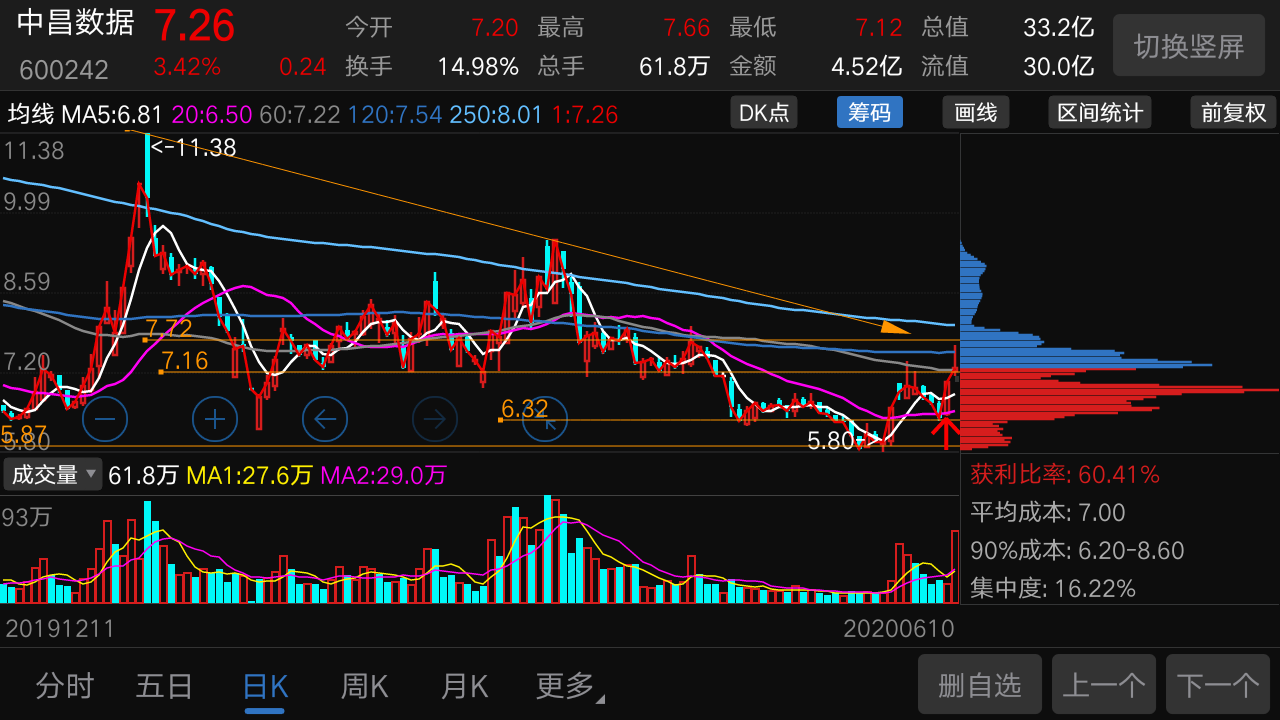
Task: Tap the circled diagonal arrow icon
Action: click(x=545, y=419)
